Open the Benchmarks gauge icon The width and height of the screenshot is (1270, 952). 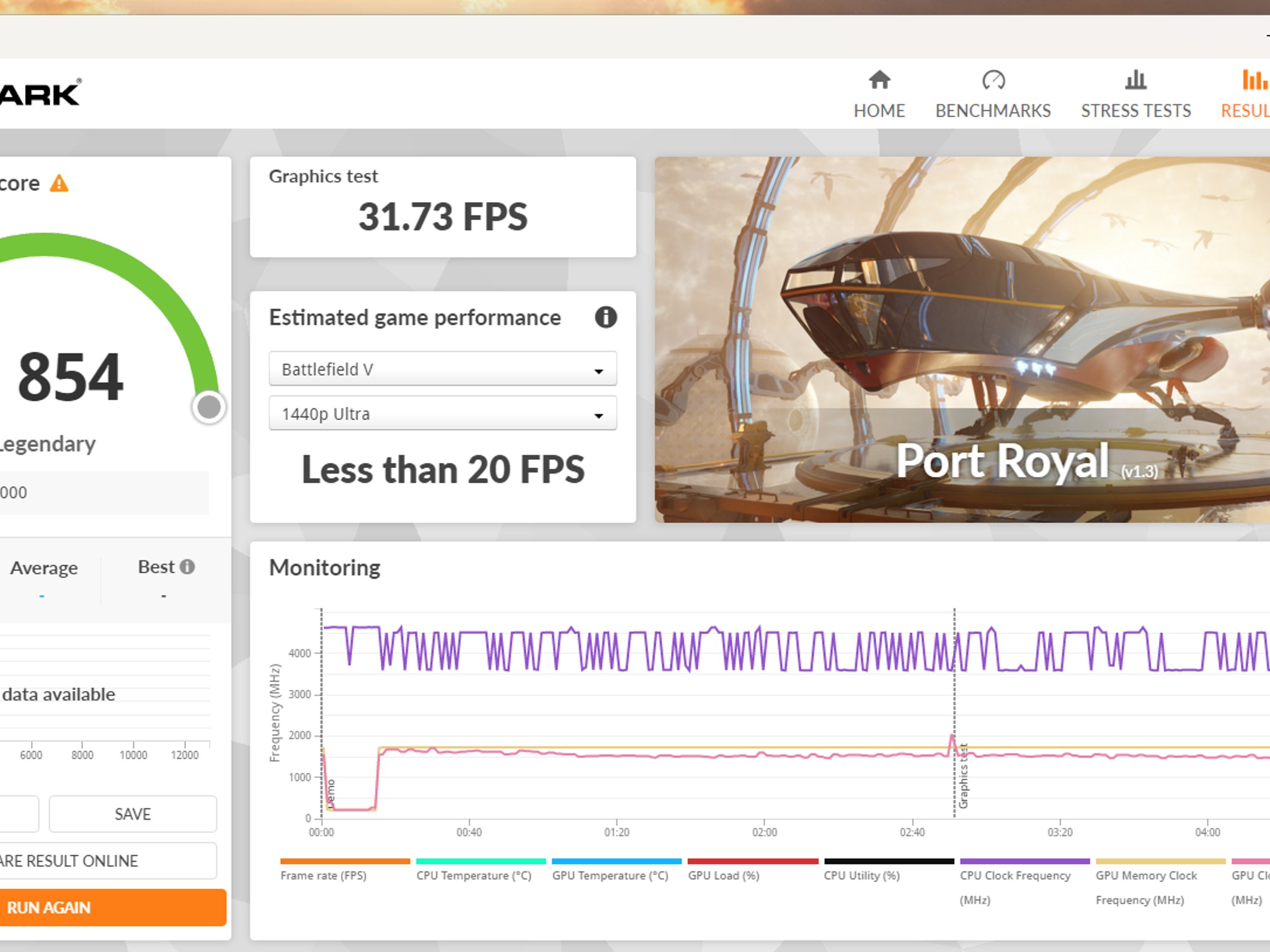(993, 80)
